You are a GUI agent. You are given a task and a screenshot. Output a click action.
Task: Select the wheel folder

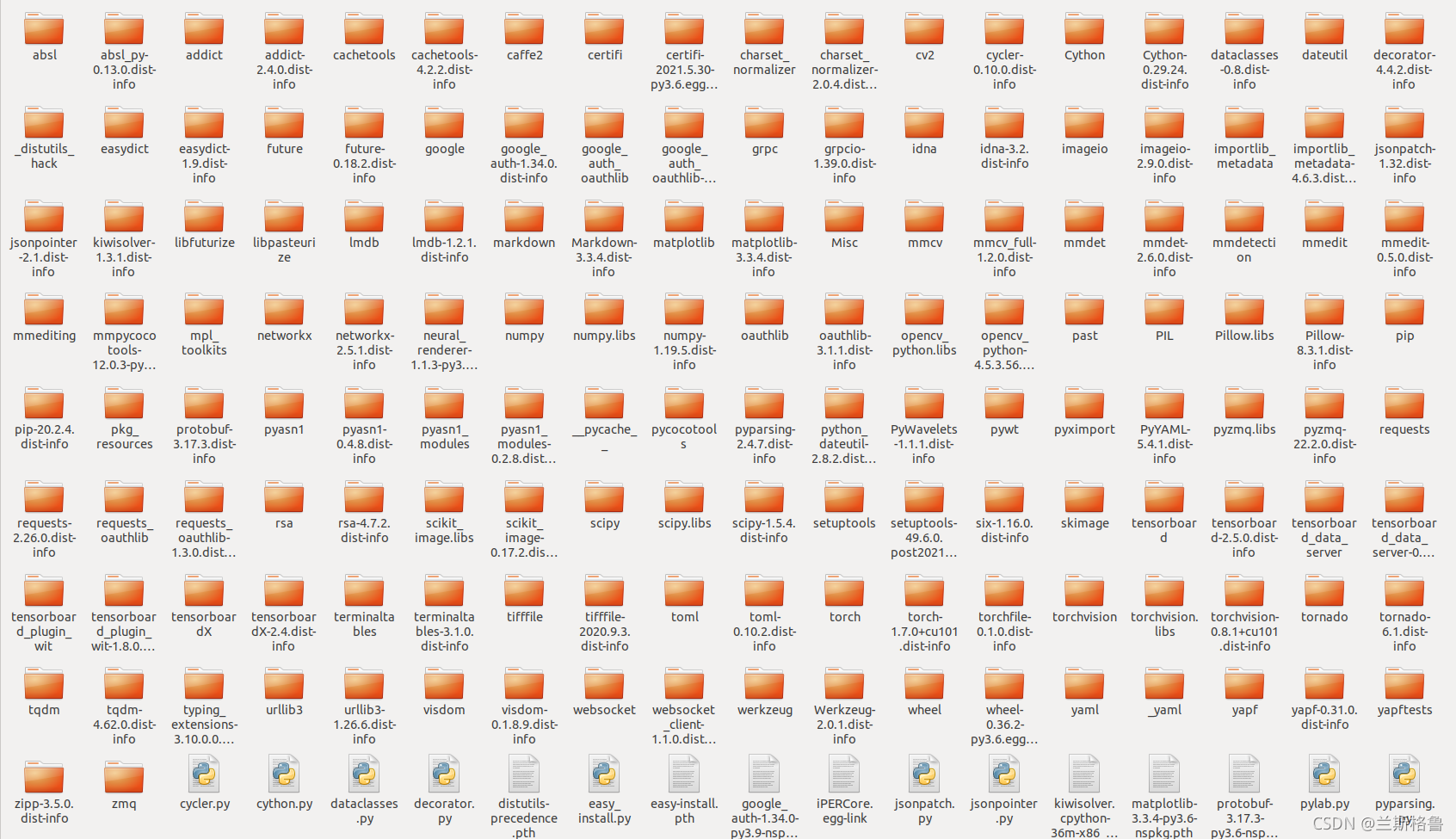point(924,684)
